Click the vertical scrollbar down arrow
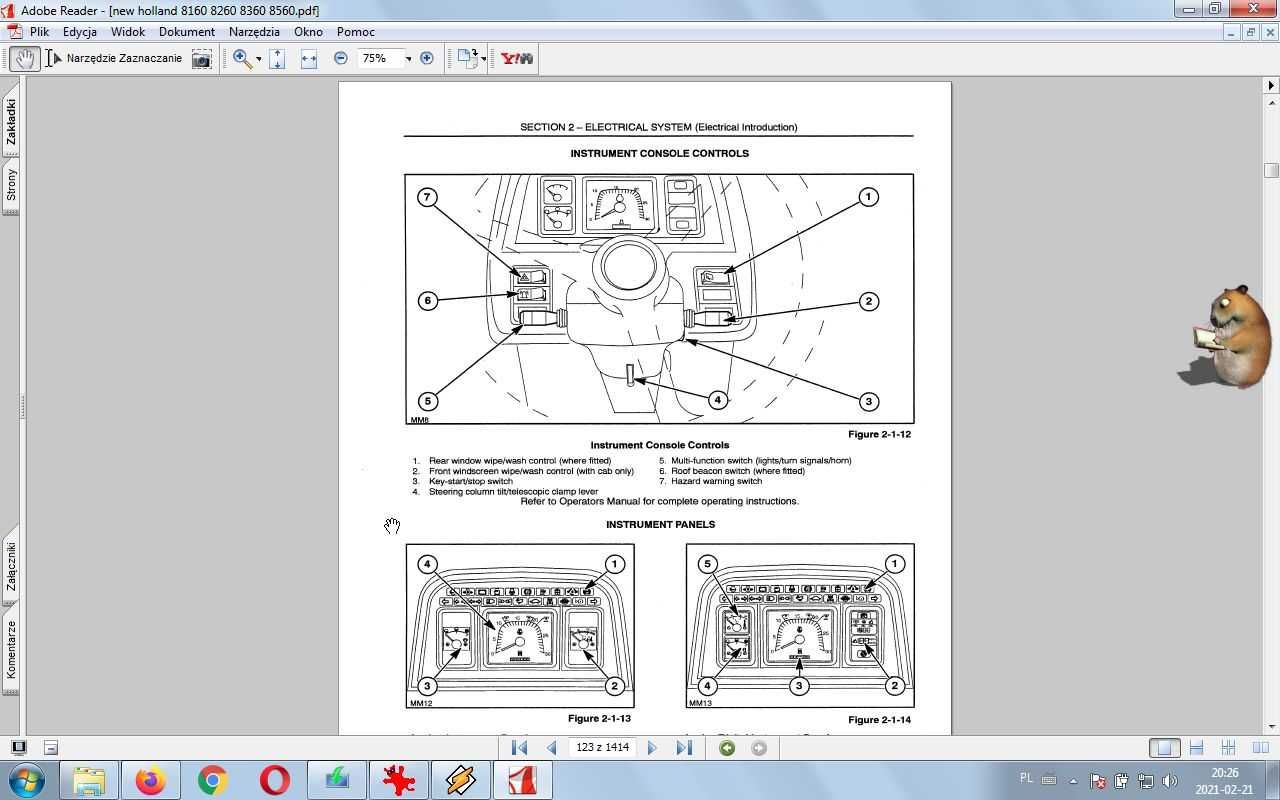The image size is (1280, 800). [x=1271, y=727]
